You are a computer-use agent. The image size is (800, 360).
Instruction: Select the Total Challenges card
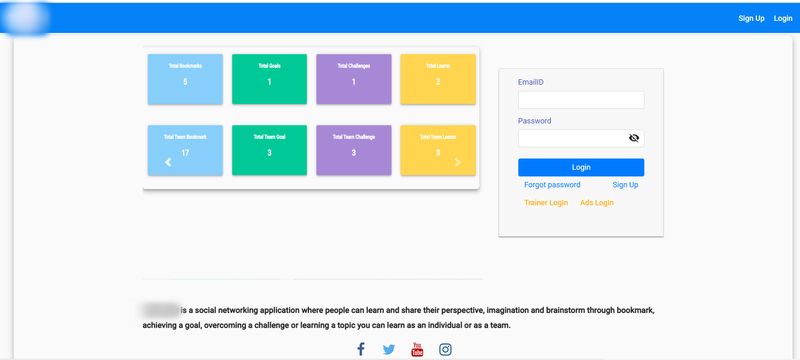pos(354,79)
